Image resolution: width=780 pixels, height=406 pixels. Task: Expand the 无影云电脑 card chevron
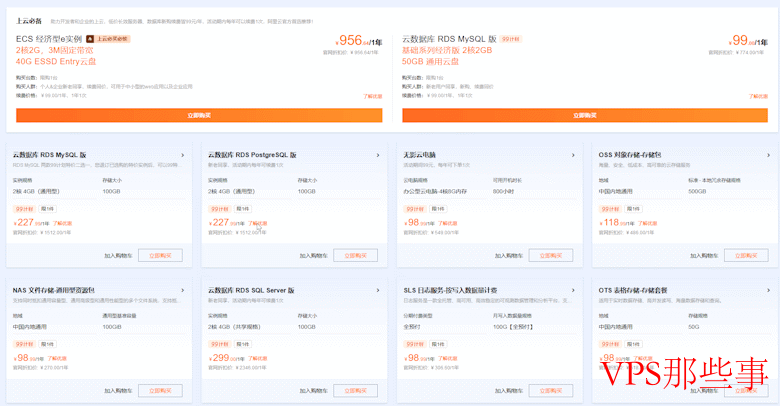573,155
